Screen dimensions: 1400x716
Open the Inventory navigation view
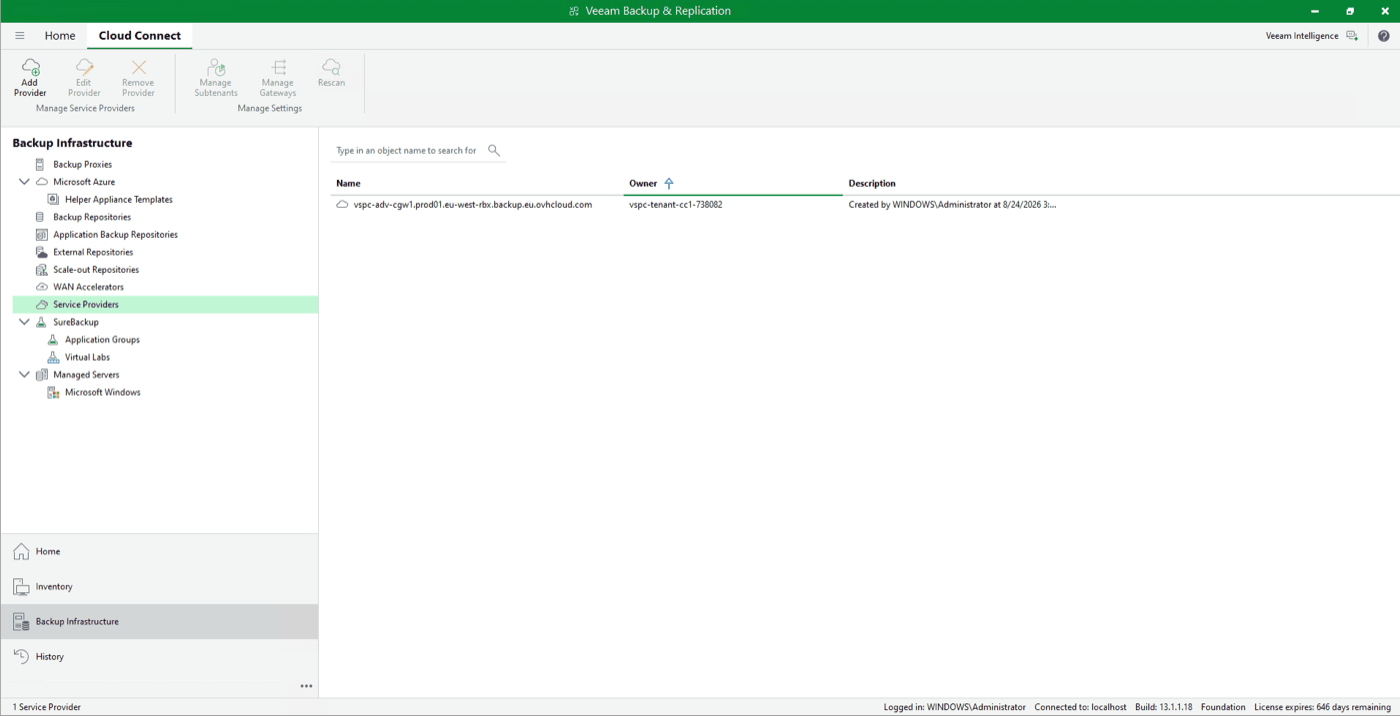[x=159, y=587]
